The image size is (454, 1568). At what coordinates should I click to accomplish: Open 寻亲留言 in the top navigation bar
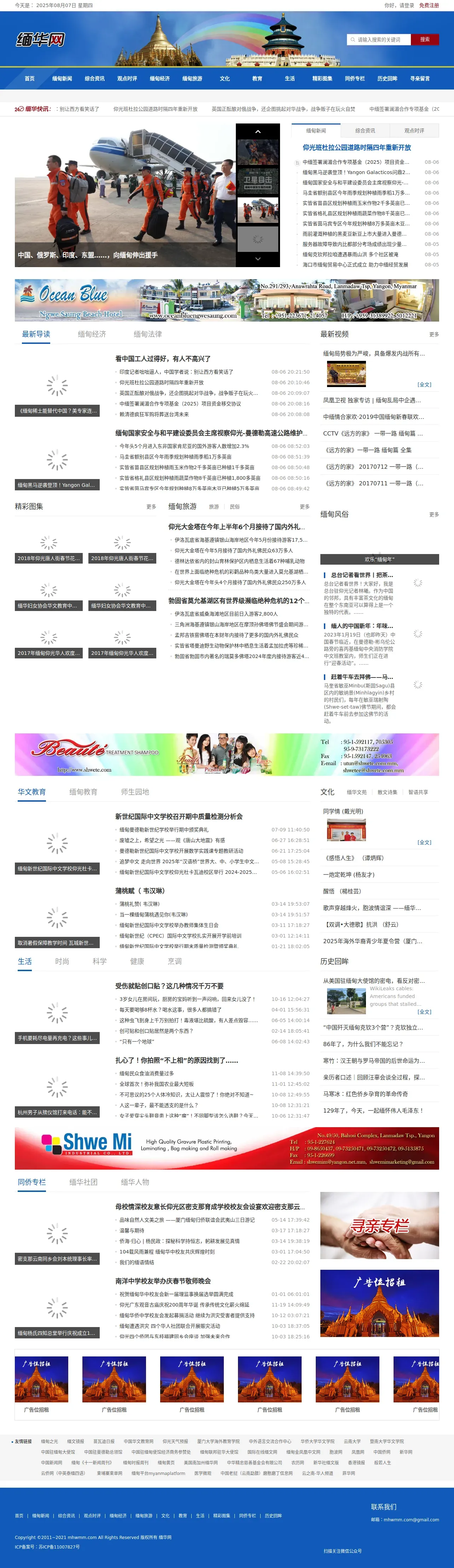419,79
